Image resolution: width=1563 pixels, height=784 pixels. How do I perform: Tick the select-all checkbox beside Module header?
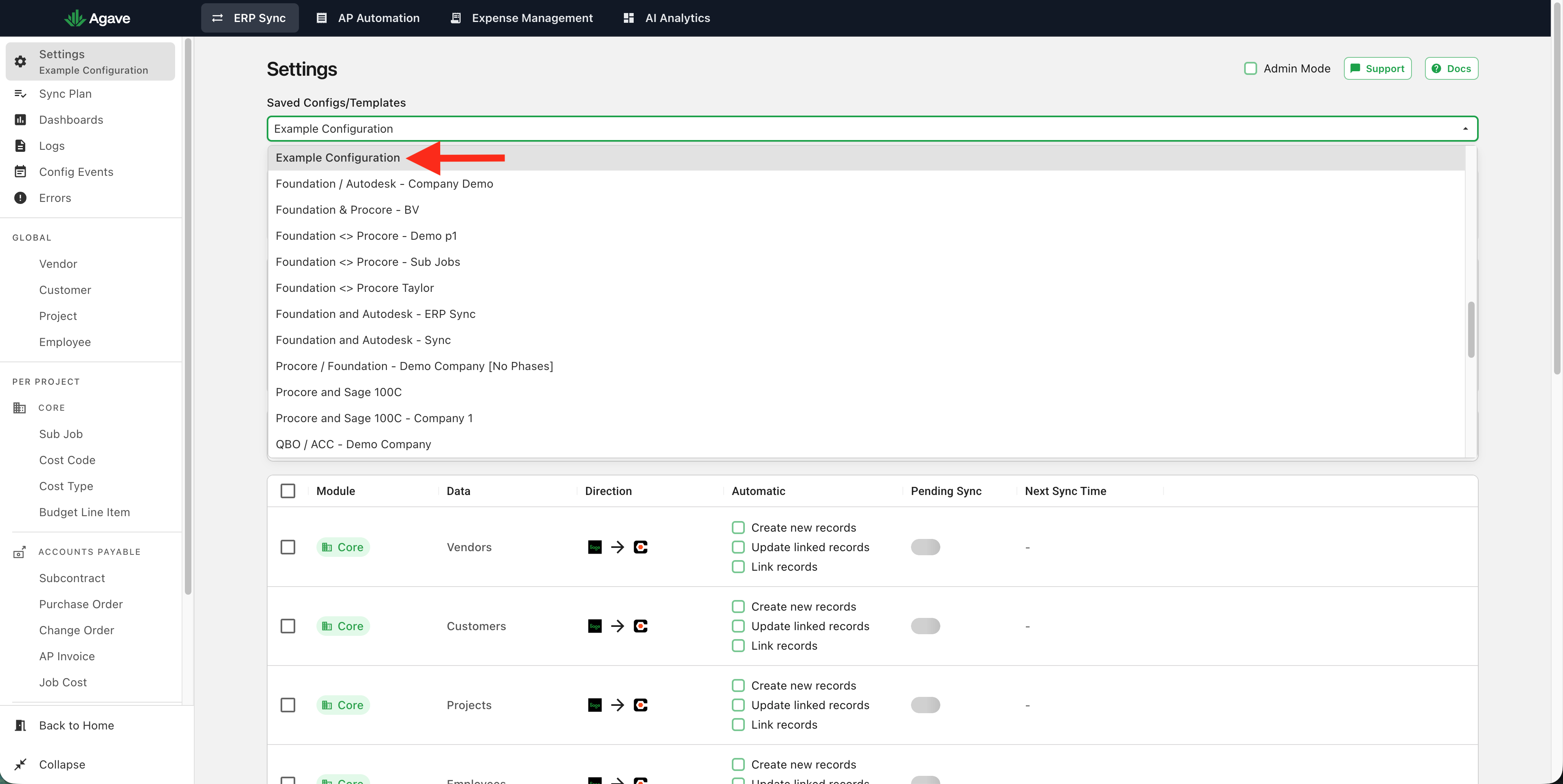click(x=288, y=491)
